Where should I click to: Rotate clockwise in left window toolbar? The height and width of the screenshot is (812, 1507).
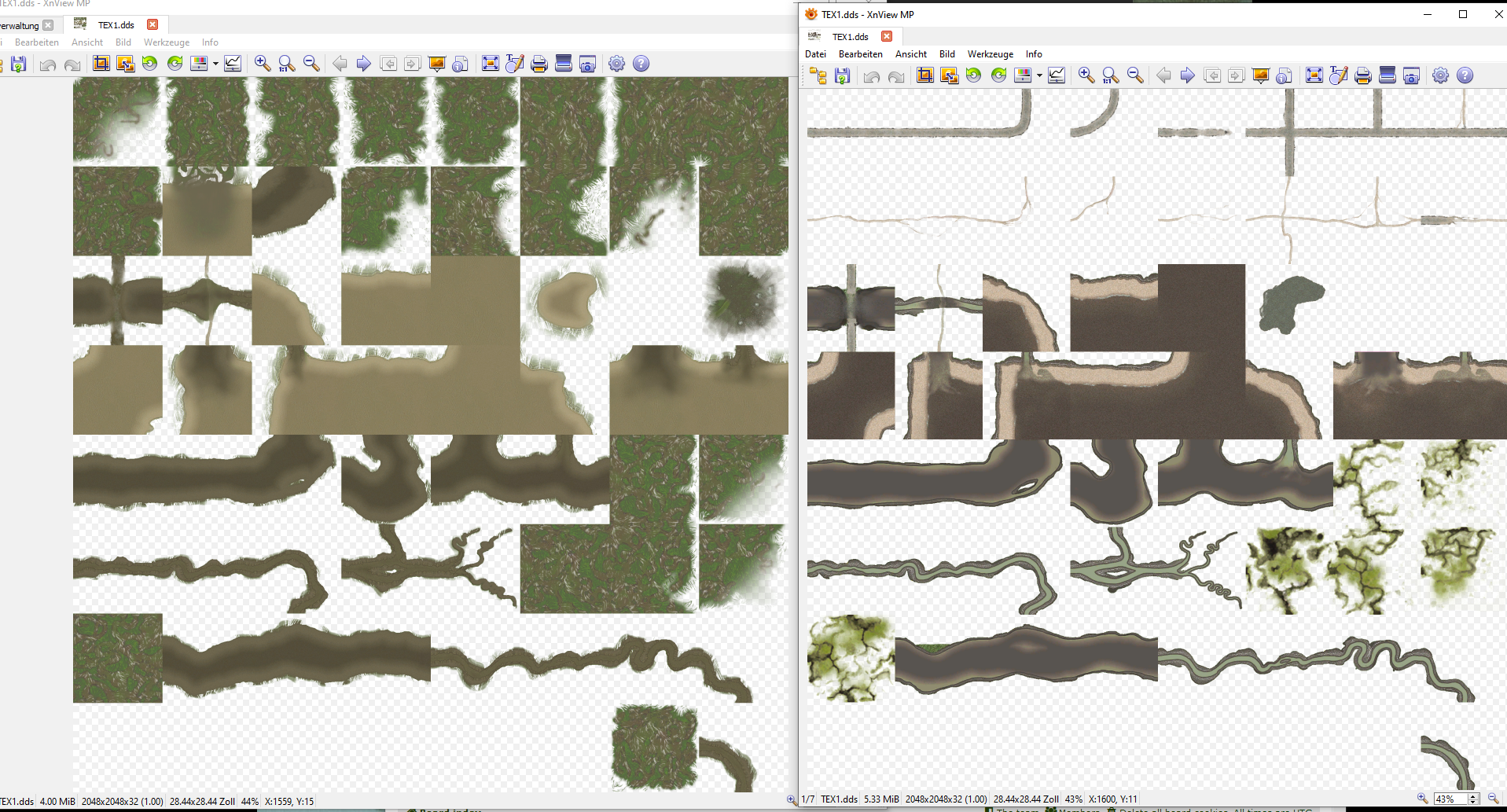[x=175, y=64]
